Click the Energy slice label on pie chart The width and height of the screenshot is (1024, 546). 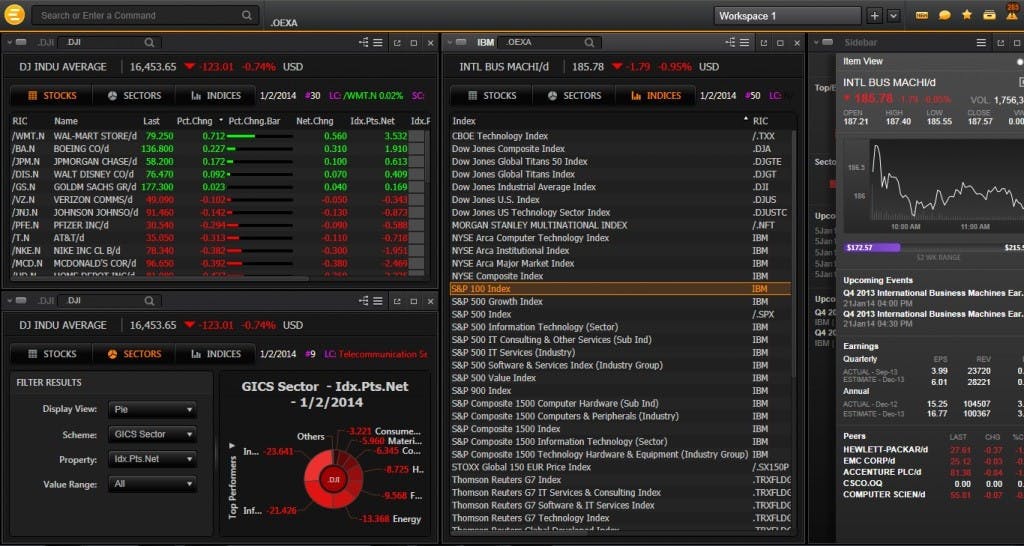click(406, 519)
